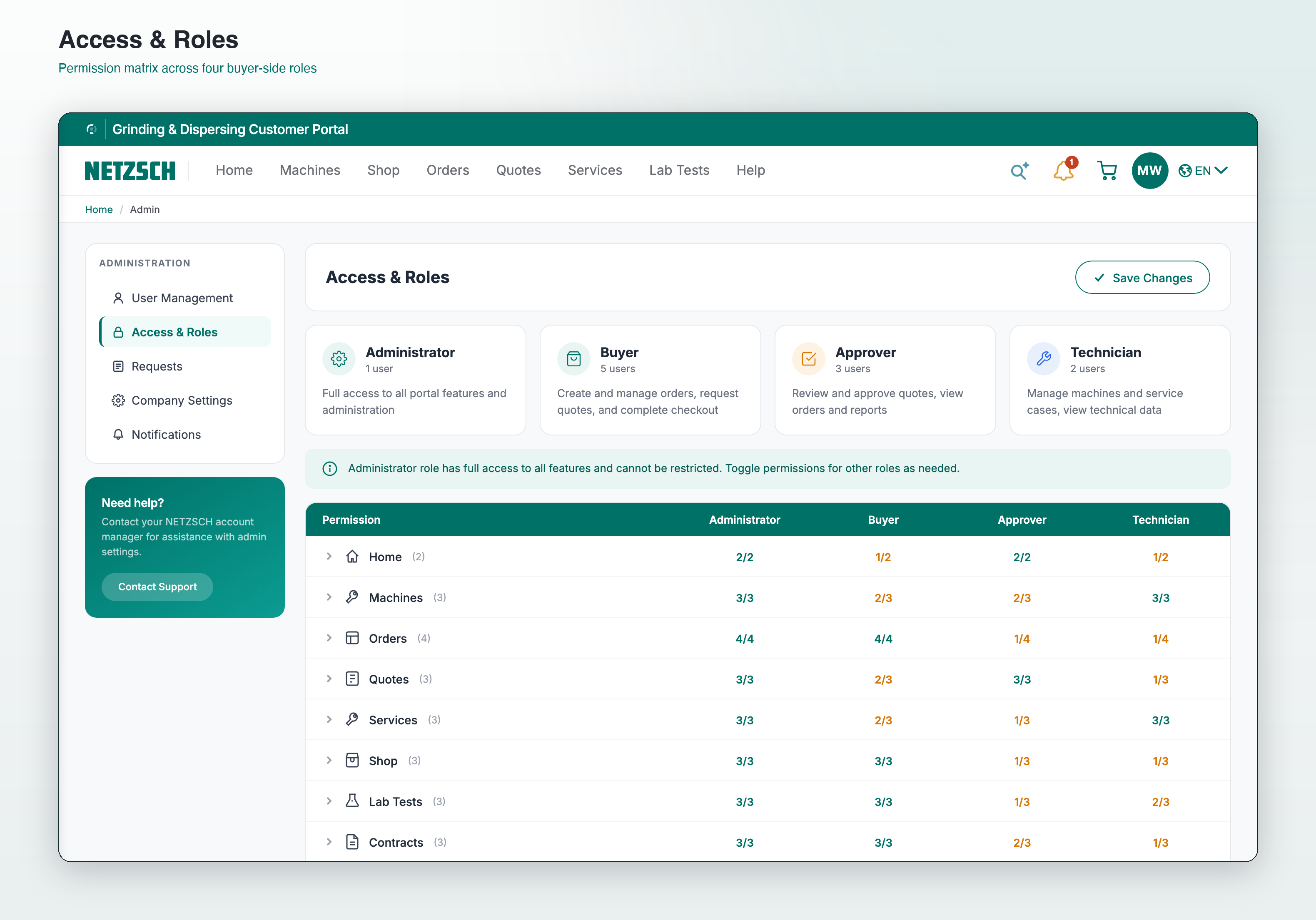The image size is (1316, 920).
Task: Click Buyer 1/2 value in Home row
Action: pos(883,557)
